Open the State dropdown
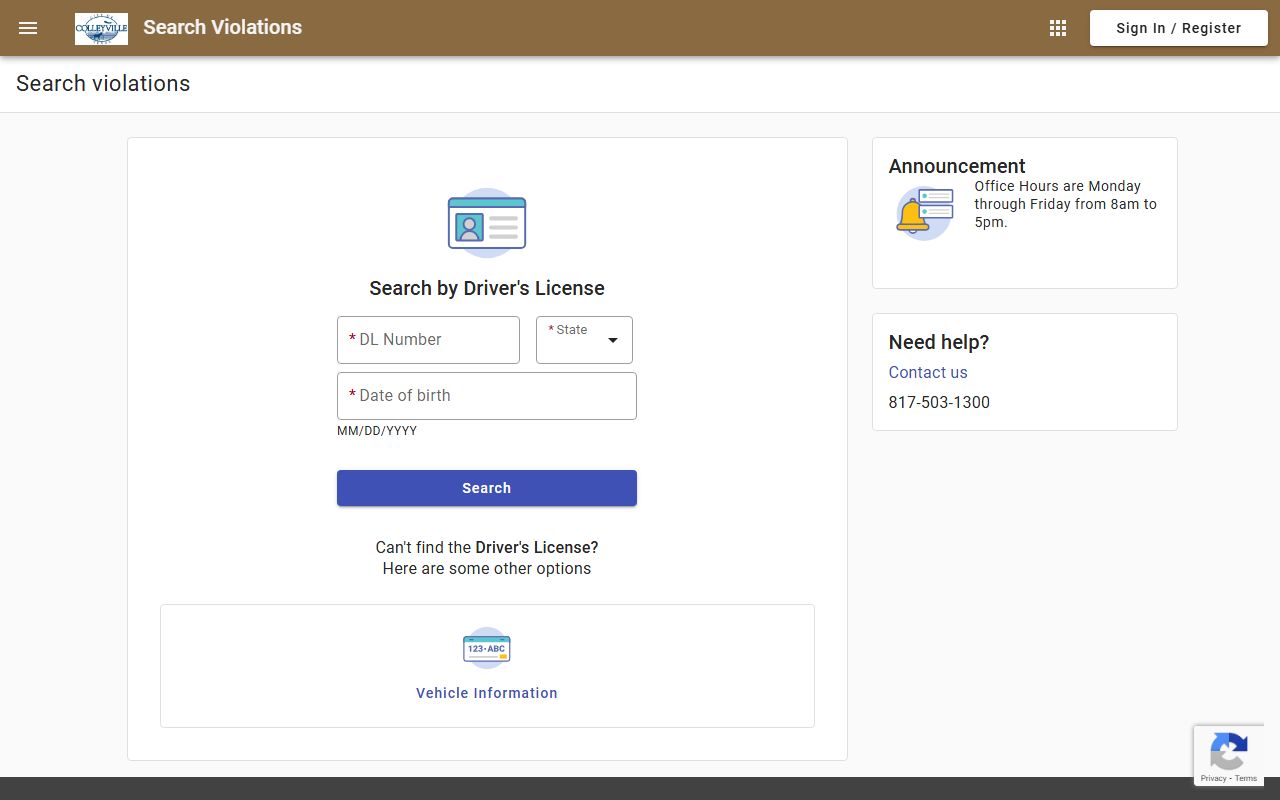The height and width of the screenshot is (800, 1280). click(x=584, y=340)
